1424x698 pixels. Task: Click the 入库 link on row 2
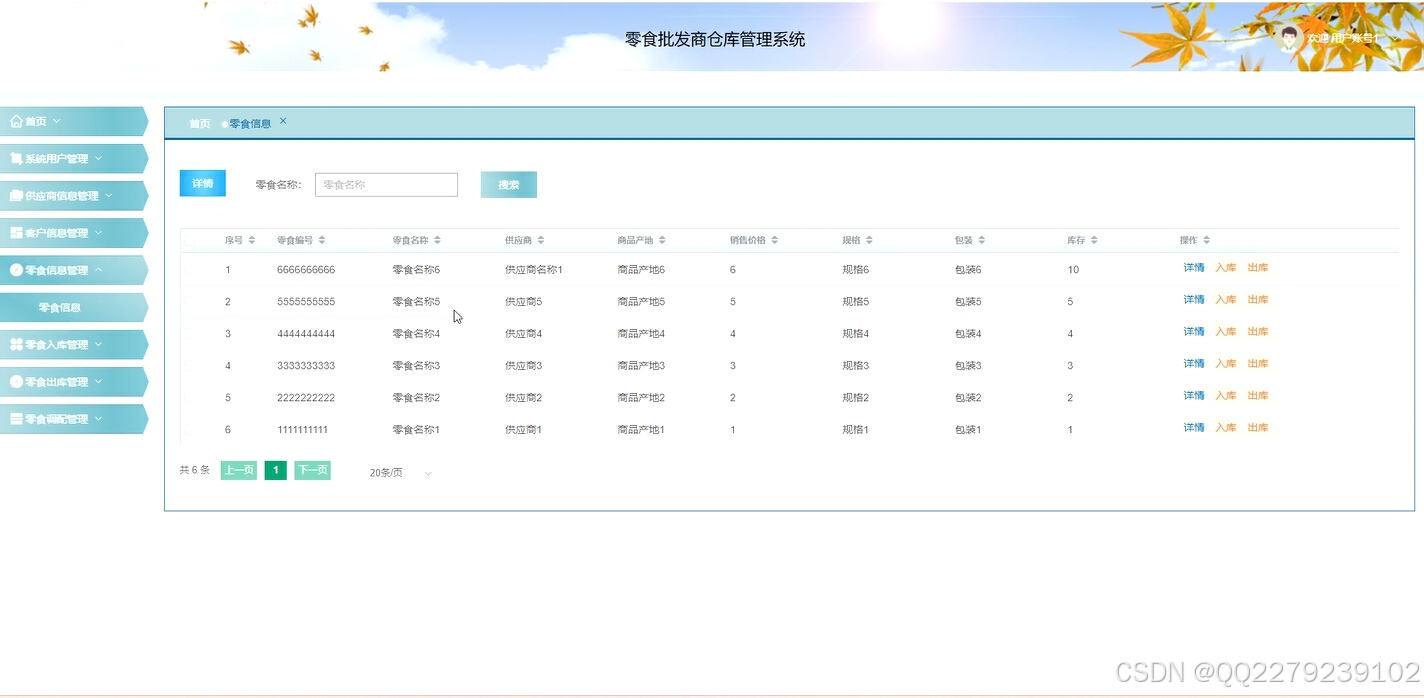1225,299
